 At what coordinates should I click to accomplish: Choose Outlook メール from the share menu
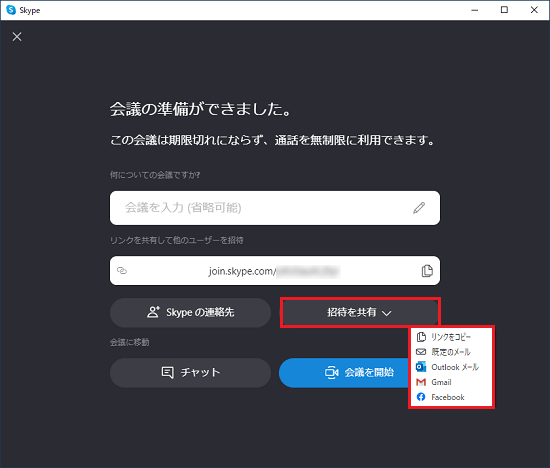(x=451, y=367)
